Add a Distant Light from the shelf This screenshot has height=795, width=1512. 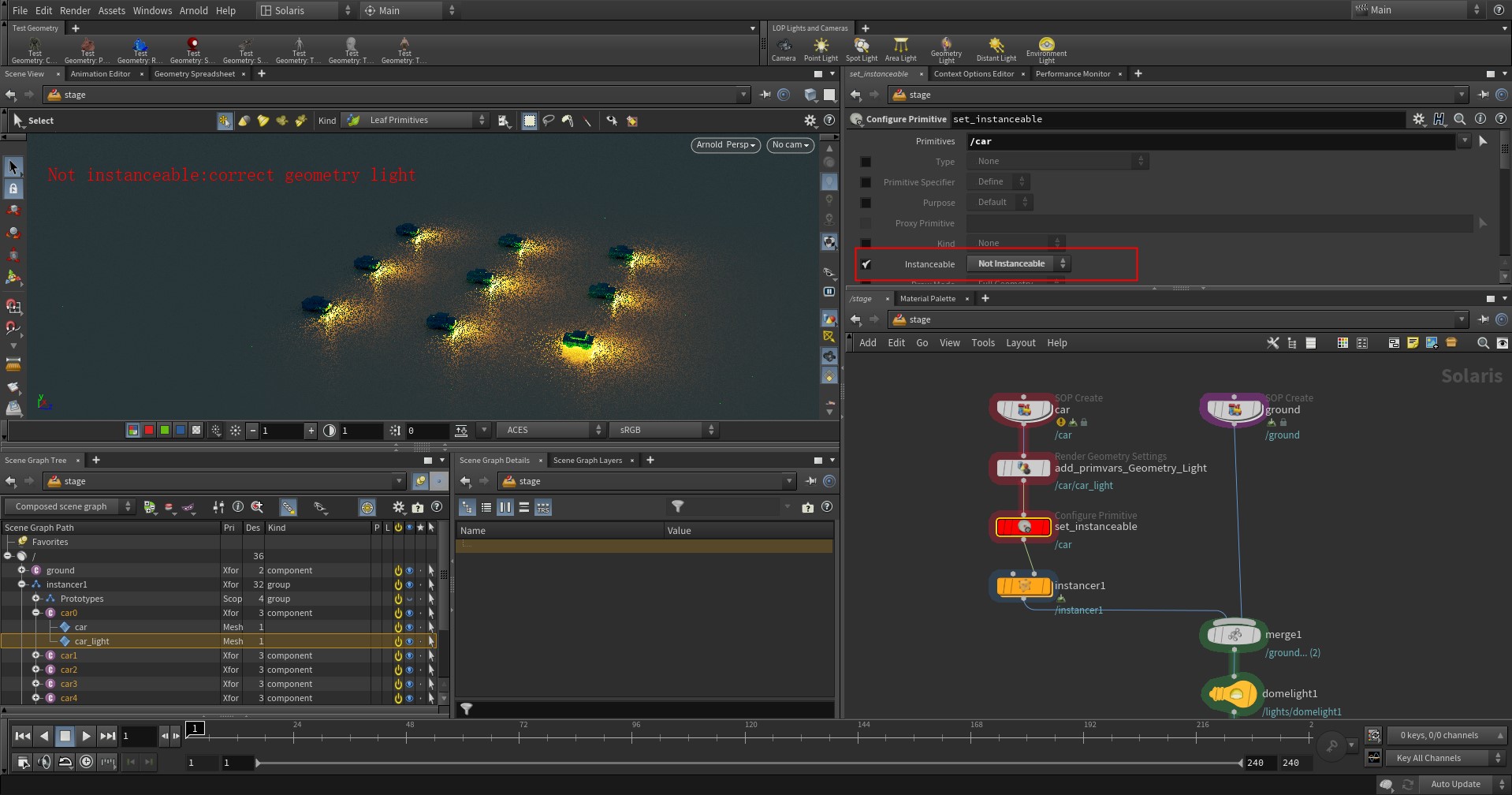996,49
